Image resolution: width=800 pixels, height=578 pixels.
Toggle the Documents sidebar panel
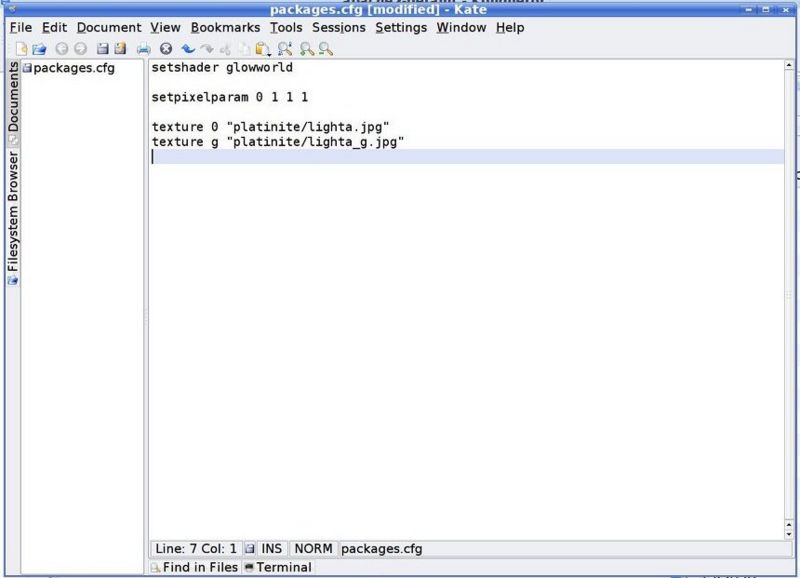click(13, 98)
